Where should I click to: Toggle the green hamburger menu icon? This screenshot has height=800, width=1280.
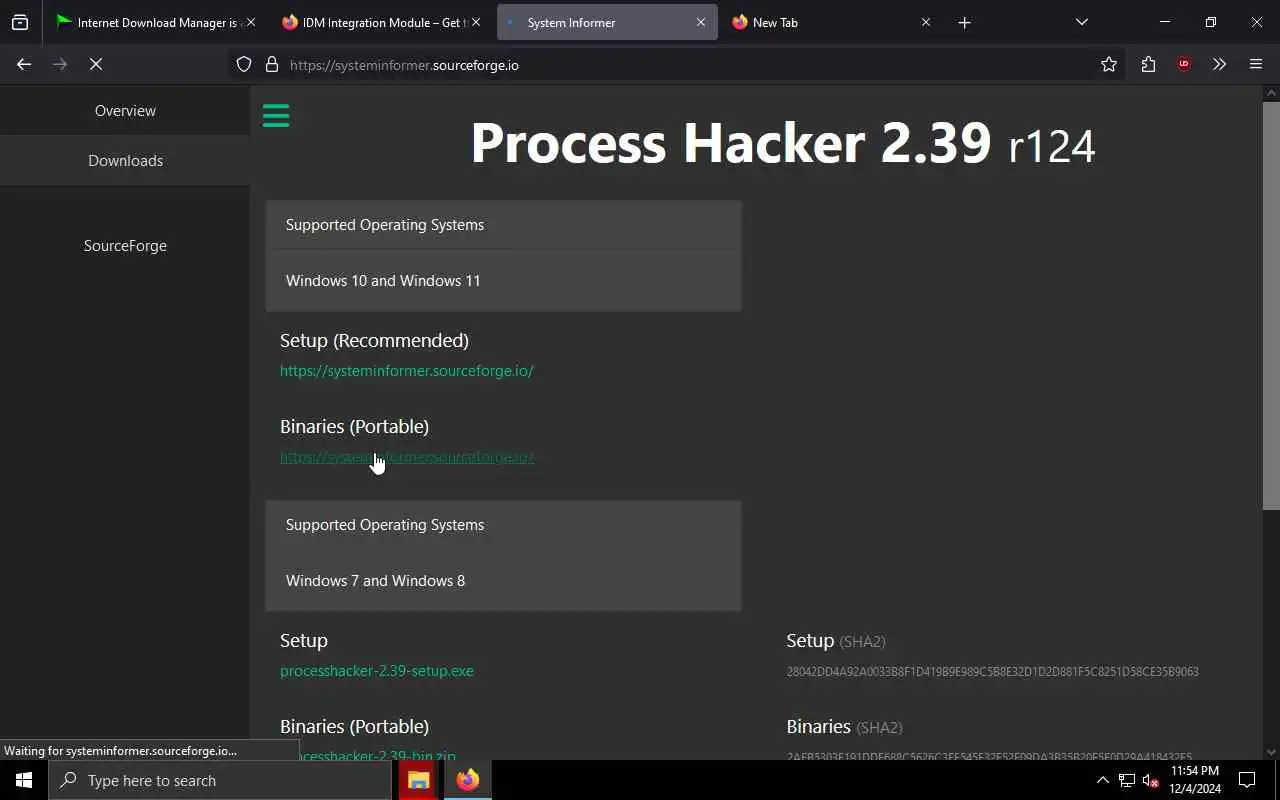pyautogui.click(x=276, y=116)
